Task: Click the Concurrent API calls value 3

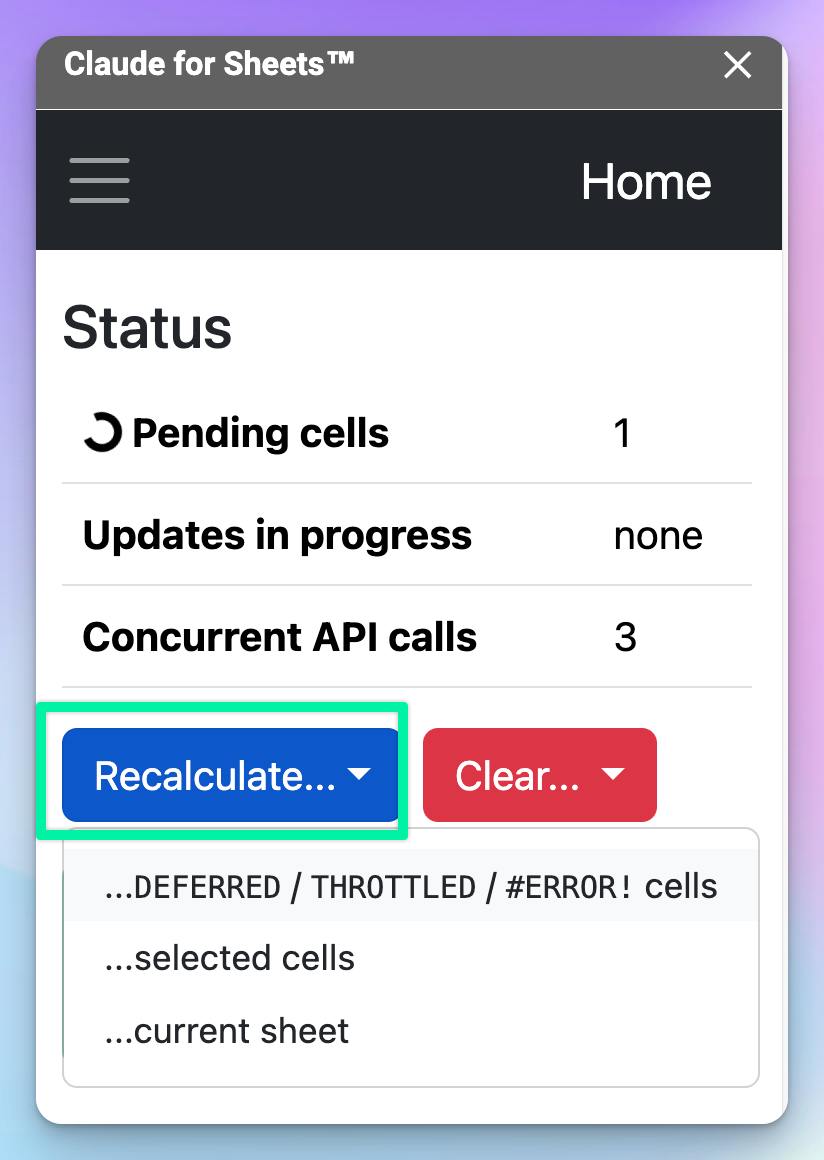Action: [x=625, y=637]
